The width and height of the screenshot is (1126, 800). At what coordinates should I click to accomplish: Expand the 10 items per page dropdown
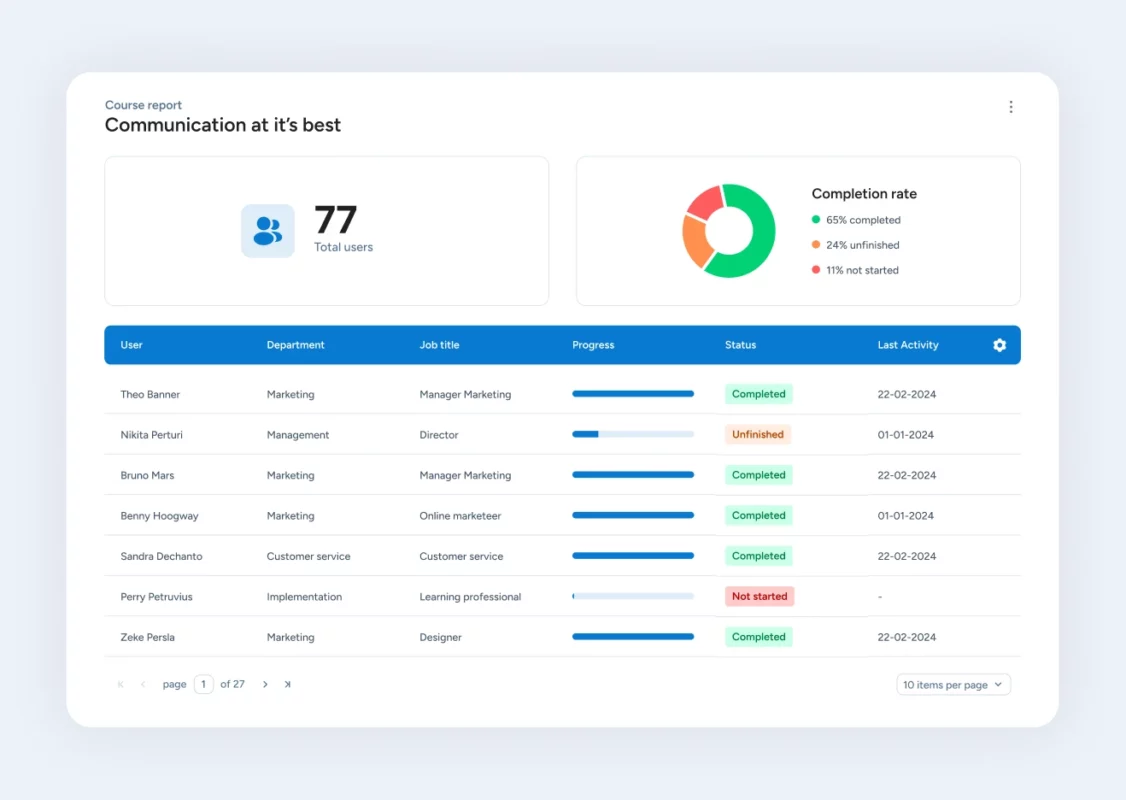pyautogui.click(x=953, y=685)
